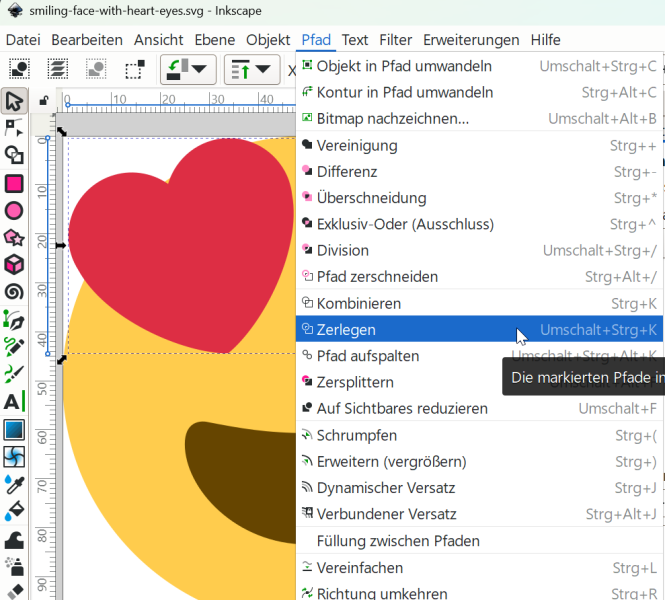
Task: Select the Spray tool
Action: click(14, 567)
